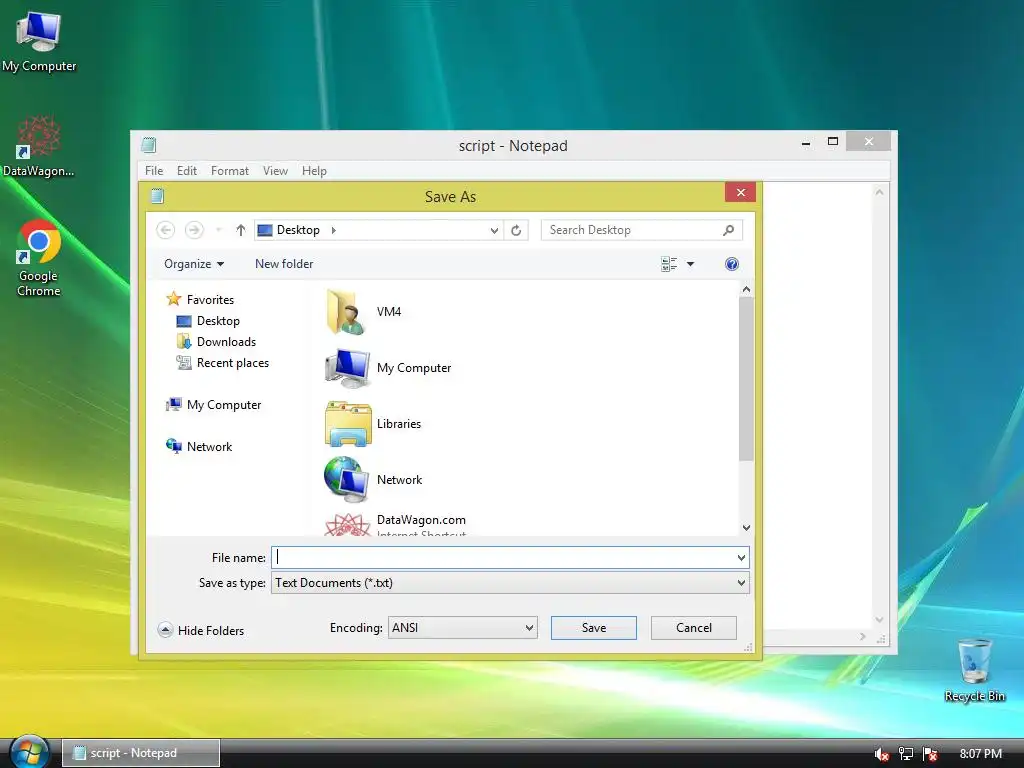Viewport: 1024px width, 768px height.
Task: Select Desktop under Favorites
Action: 218,321
